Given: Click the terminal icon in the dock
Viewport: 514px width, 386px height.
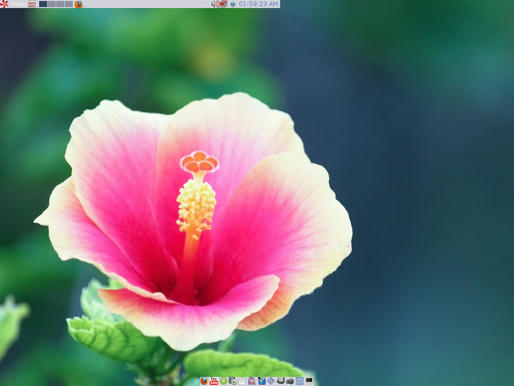Looking at the screenshot, I should pos(309,380).
